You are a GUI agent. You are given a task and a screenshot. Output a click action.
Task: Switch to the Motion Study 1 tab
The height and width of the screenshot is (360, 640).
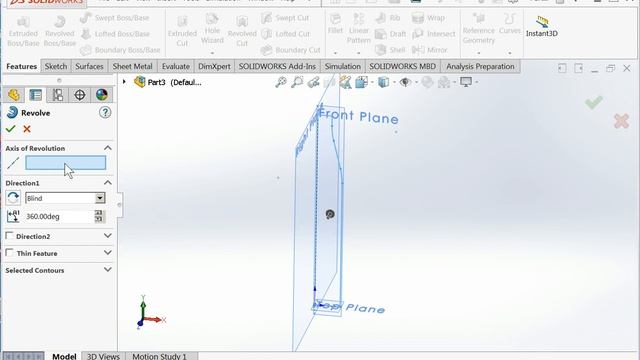[x=159, y=356]
